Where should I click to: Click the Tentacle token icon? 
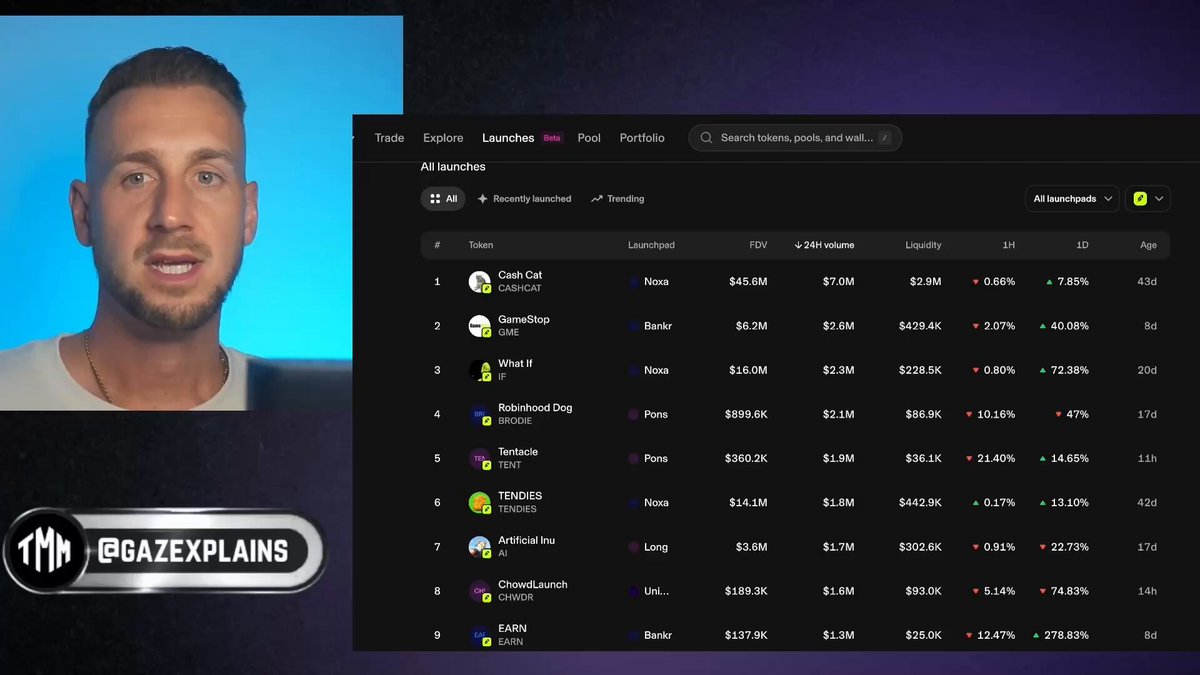480,458
